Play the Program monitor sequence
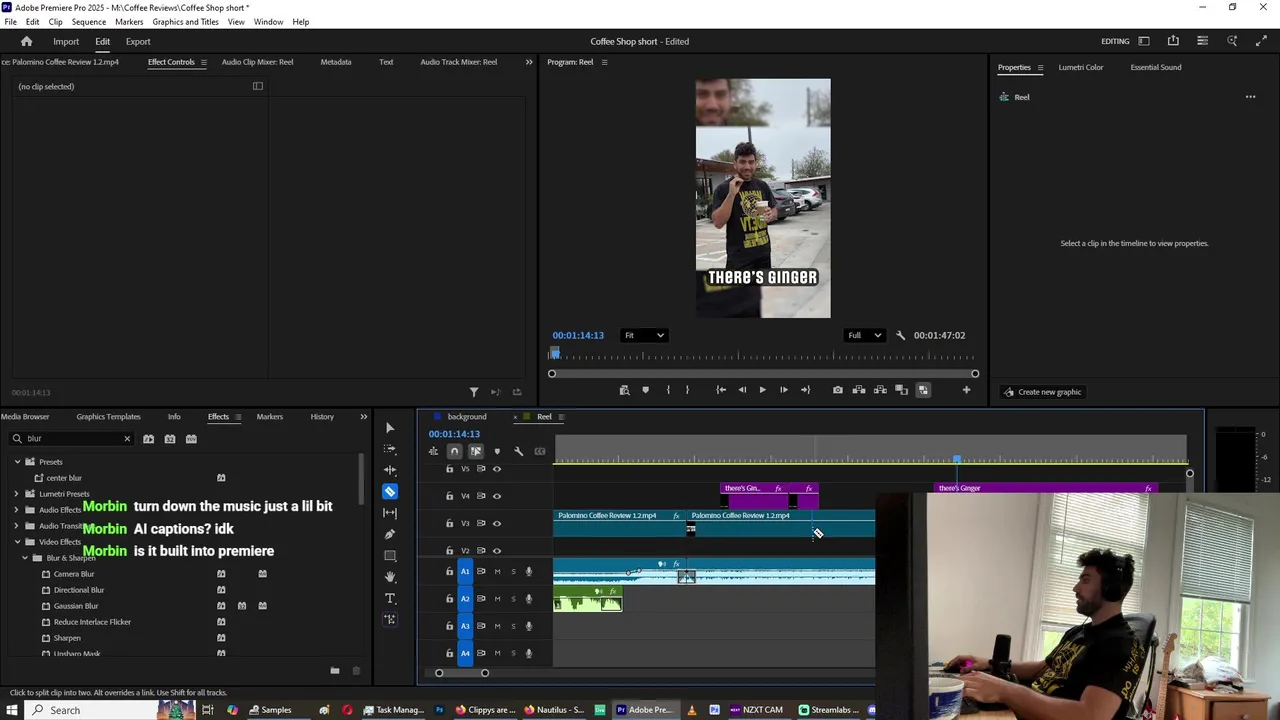This screenshot has height=720, width=1280. pos(762,390)
